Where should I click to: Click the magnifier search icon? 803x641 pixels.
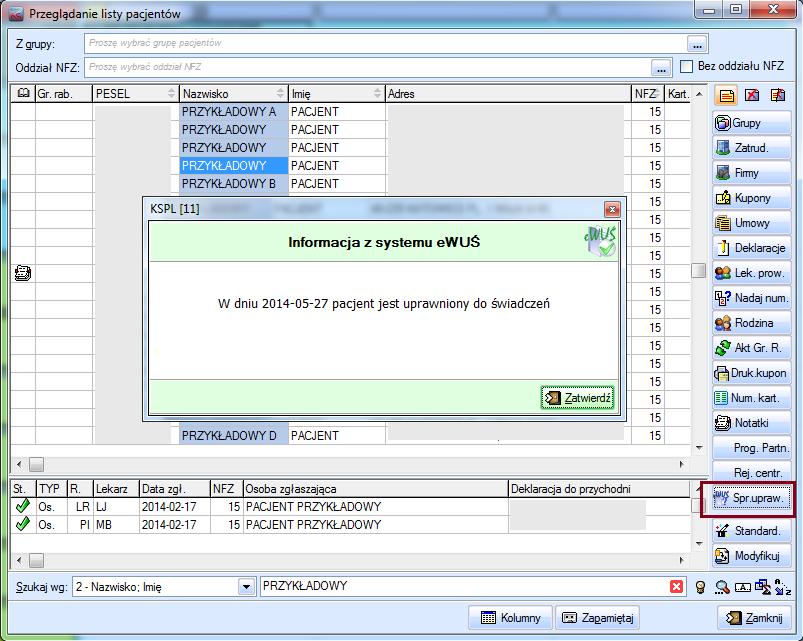point(722,587)
